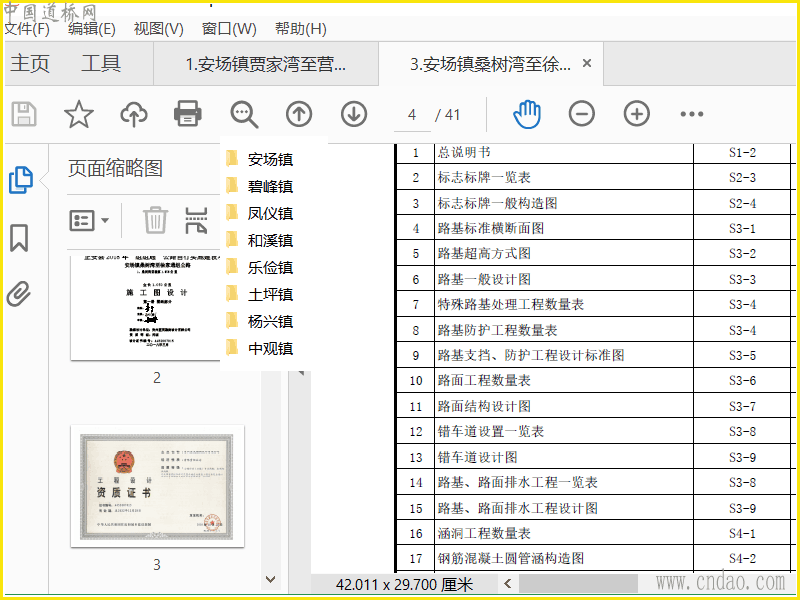The width and height of the screenshot is (800, 600).
Task: Click 钢筋混凝土圆管涵构造图 entry
Action: click(511, 558)
